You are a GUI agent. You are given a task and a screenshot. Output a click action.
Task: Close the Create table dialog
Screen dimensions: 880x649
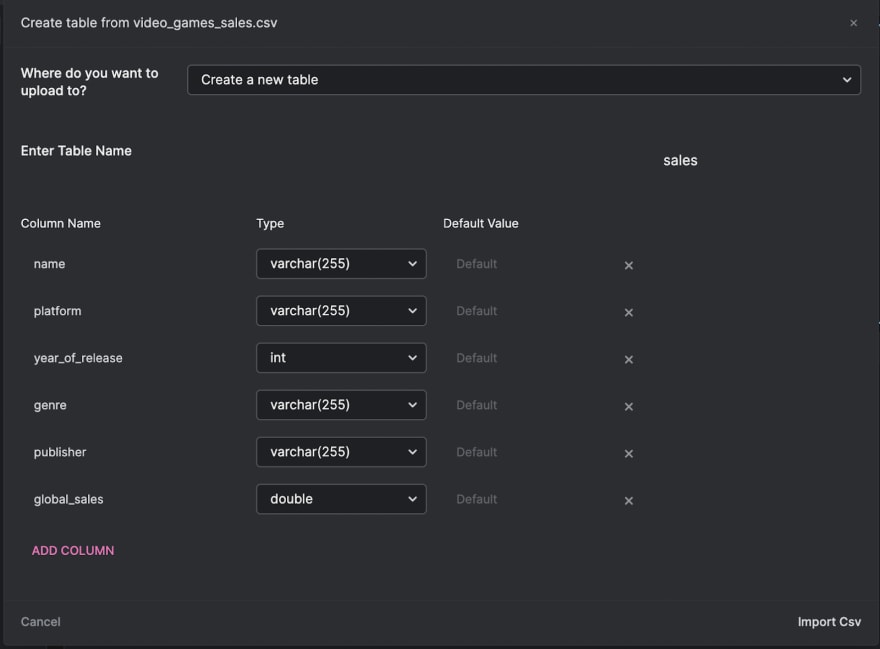click(853, 23)
